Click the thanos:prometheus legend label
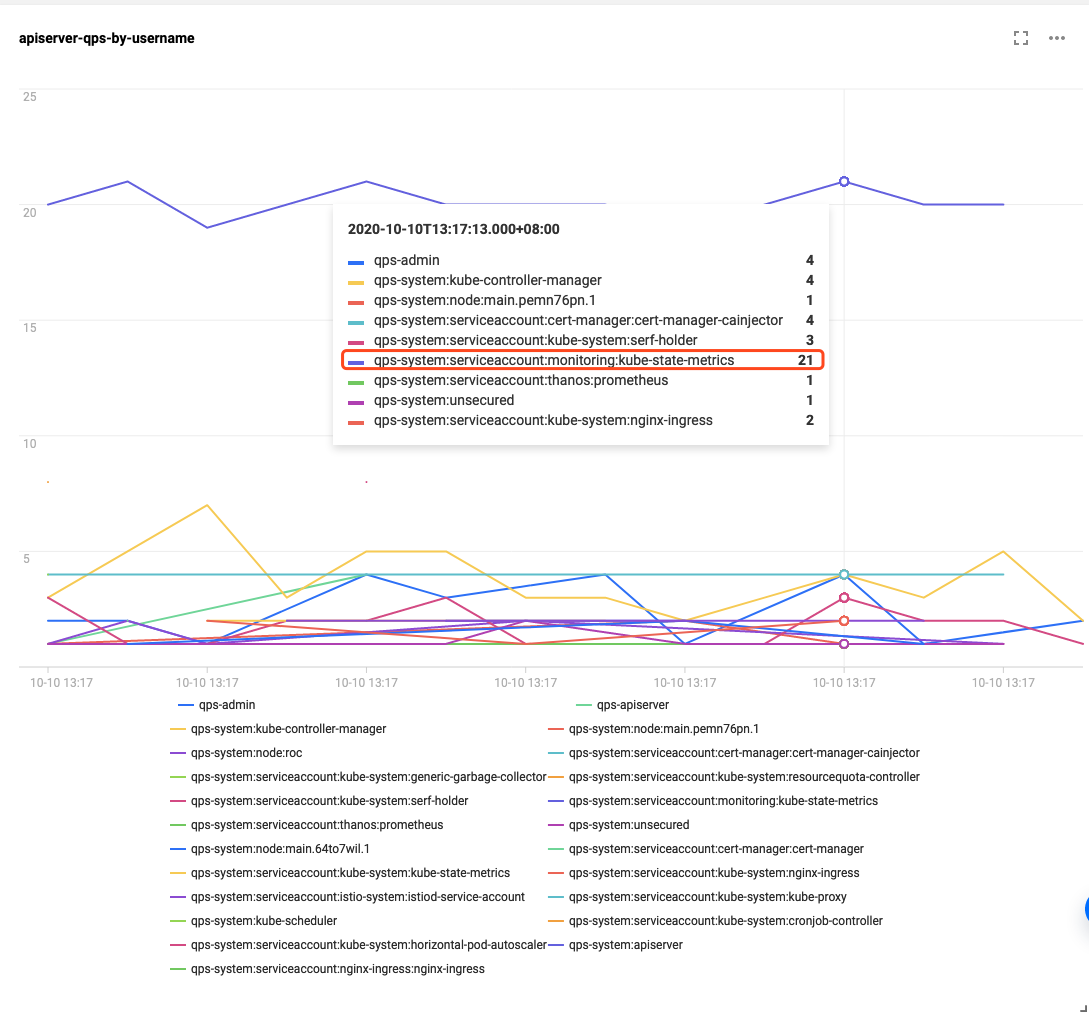This screenshot has height=1015, width=1089. (x=316, y=825)
